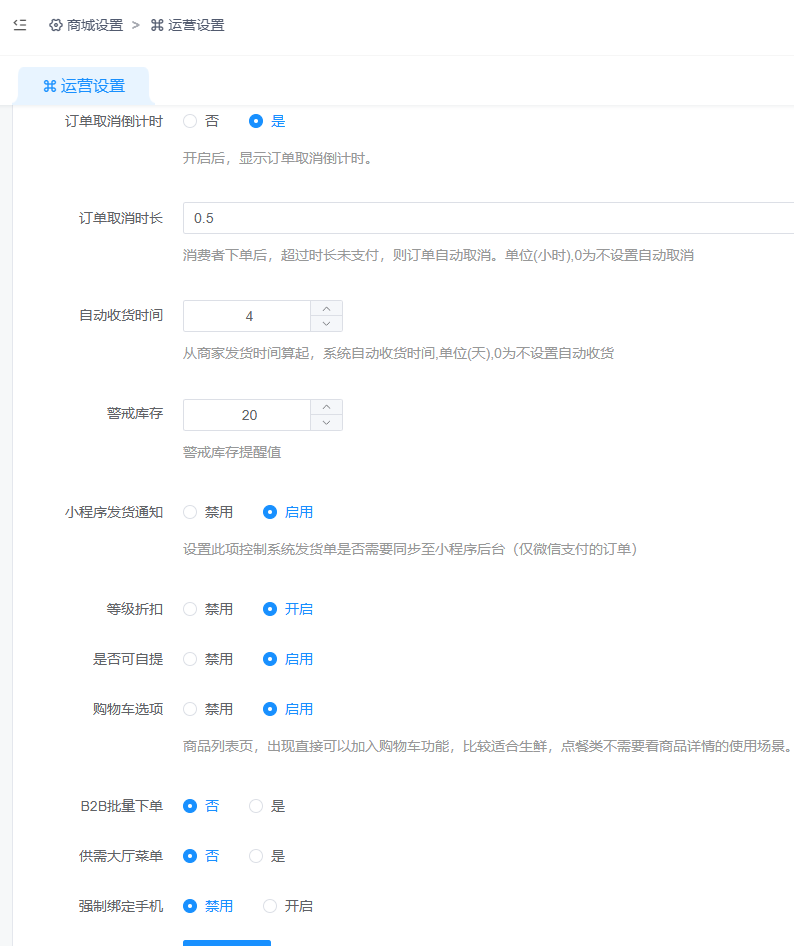Click the 自动收货时间 number field
794x946 pixels.
(248, 316)
